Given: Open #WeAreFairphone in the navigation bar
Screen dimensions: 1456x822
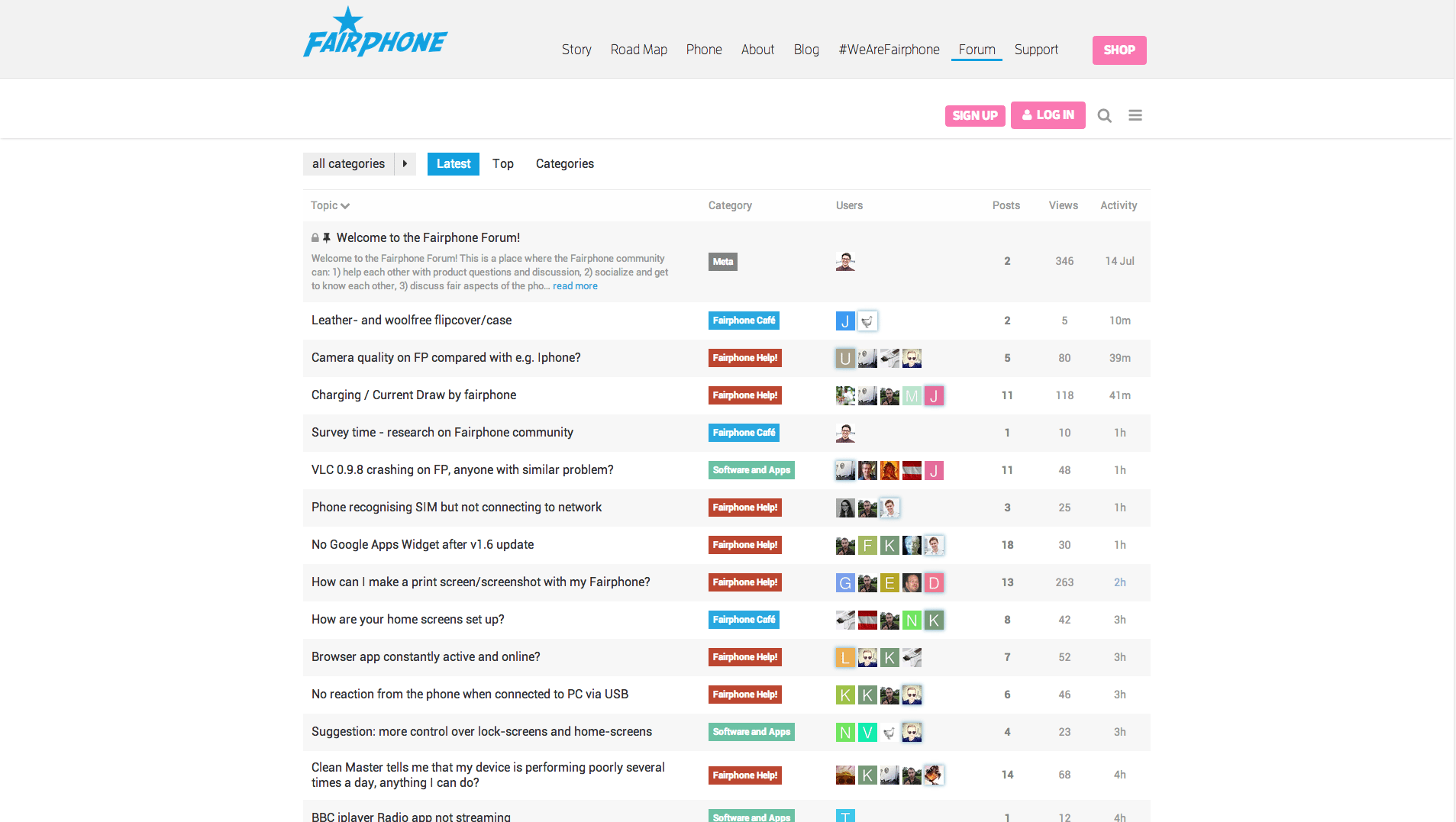Looking at the screenshot, I should click(889, 50).
